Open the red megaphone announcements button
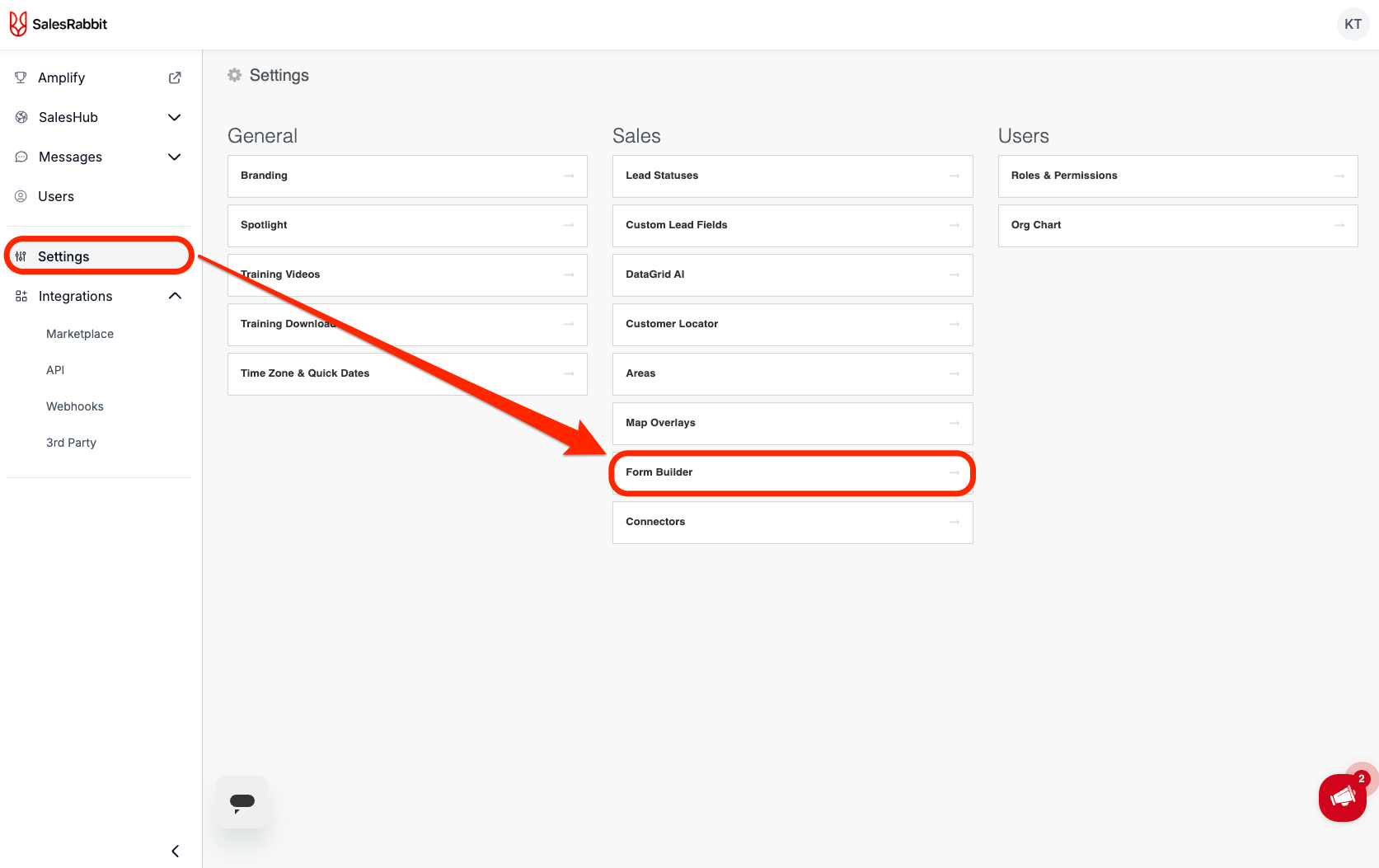 (x=1342, y=798)
